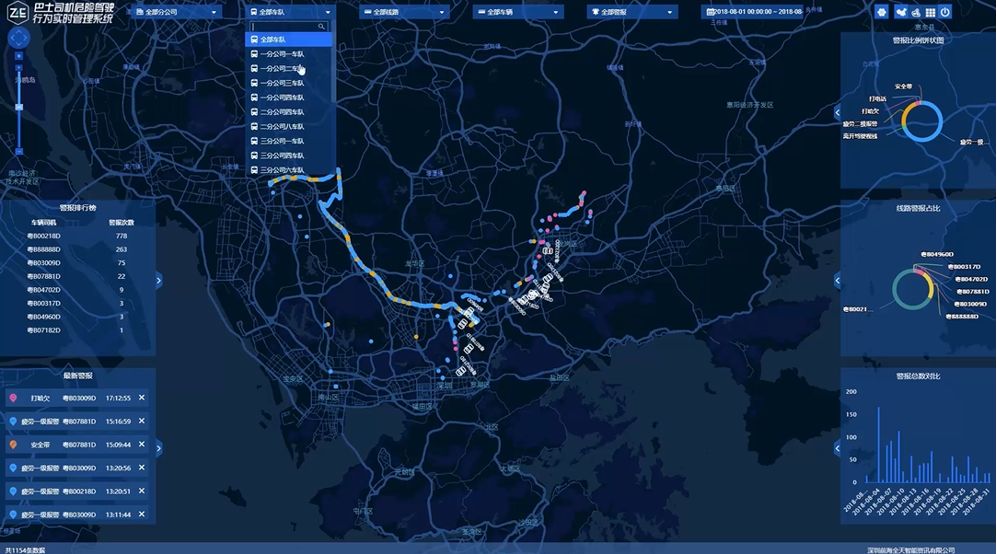
Task: Select 一分公司二车队 from the list
Action: click(289, 69)
